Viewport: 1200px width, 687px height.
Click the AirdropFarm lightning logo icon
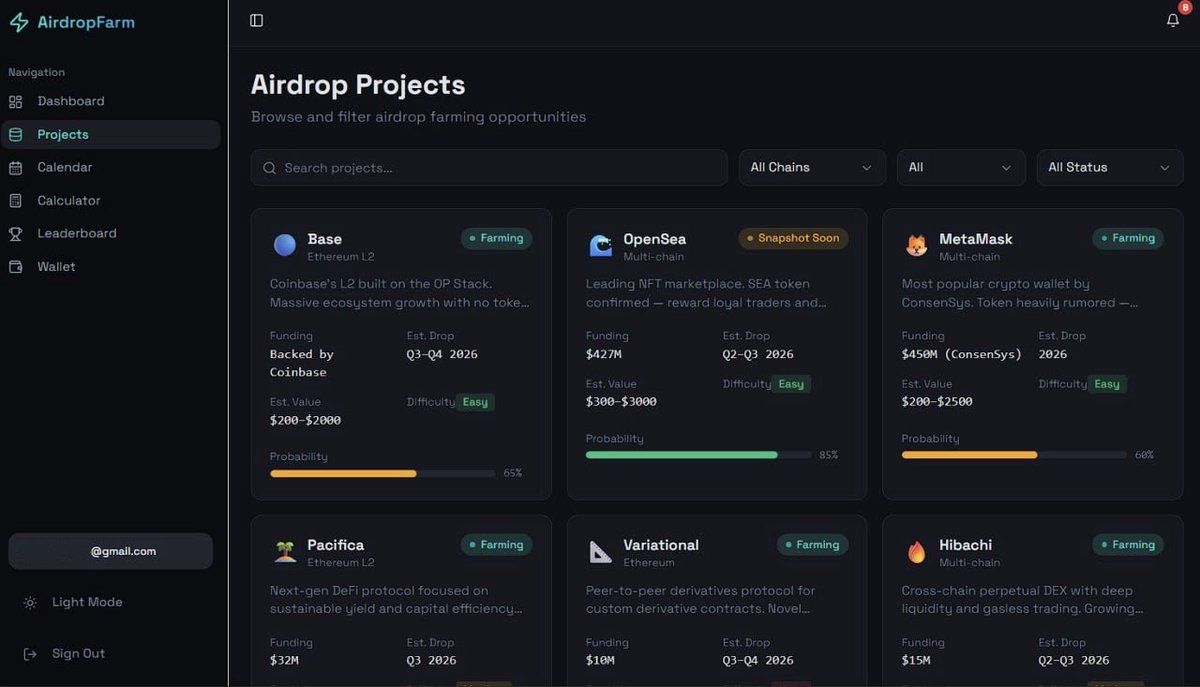coord(18,22)
